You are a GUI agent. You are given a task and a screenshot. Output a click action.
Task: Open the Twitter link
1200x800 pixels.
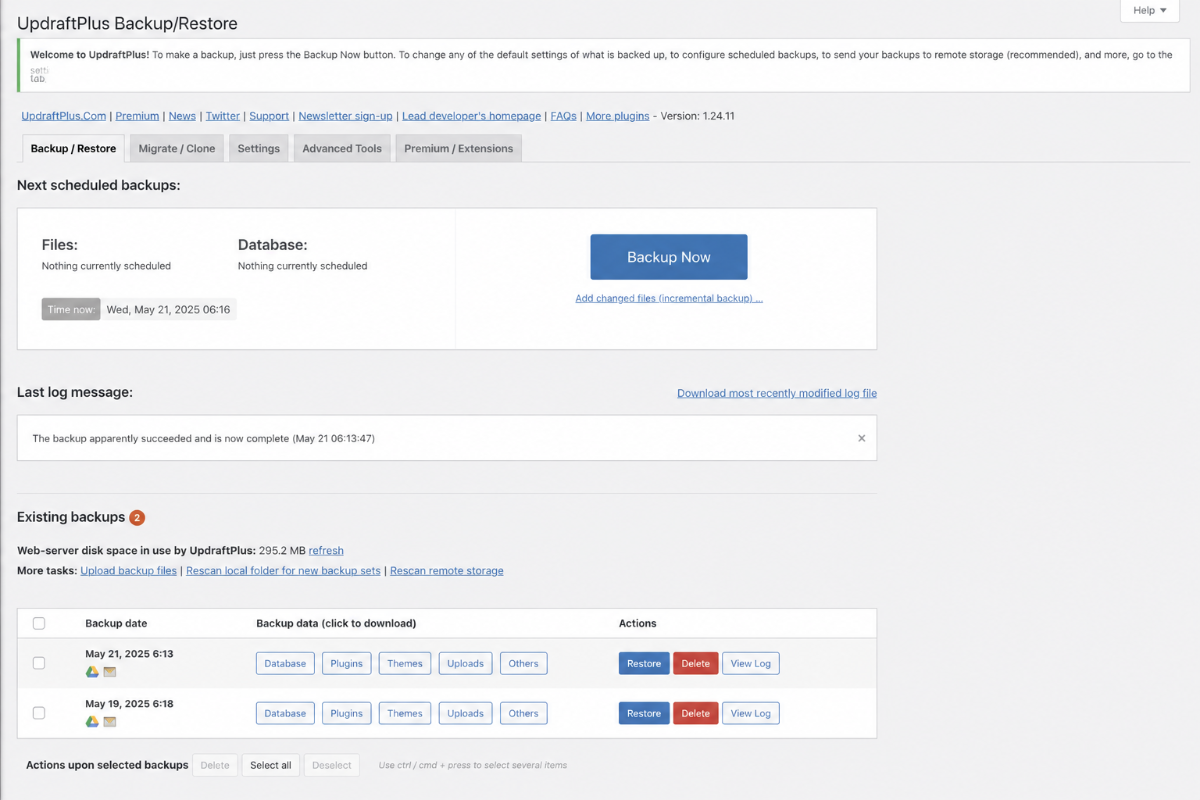coord(223,116)
